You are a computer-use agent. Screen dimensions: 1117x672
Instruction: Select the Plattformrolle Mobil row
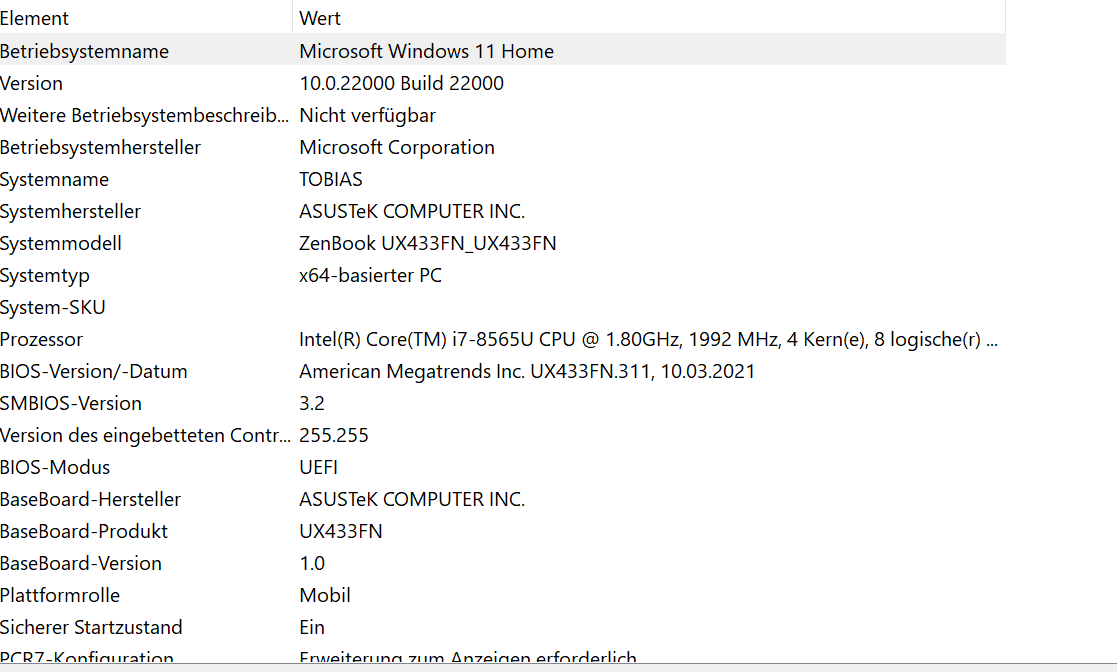pos(502,596)
